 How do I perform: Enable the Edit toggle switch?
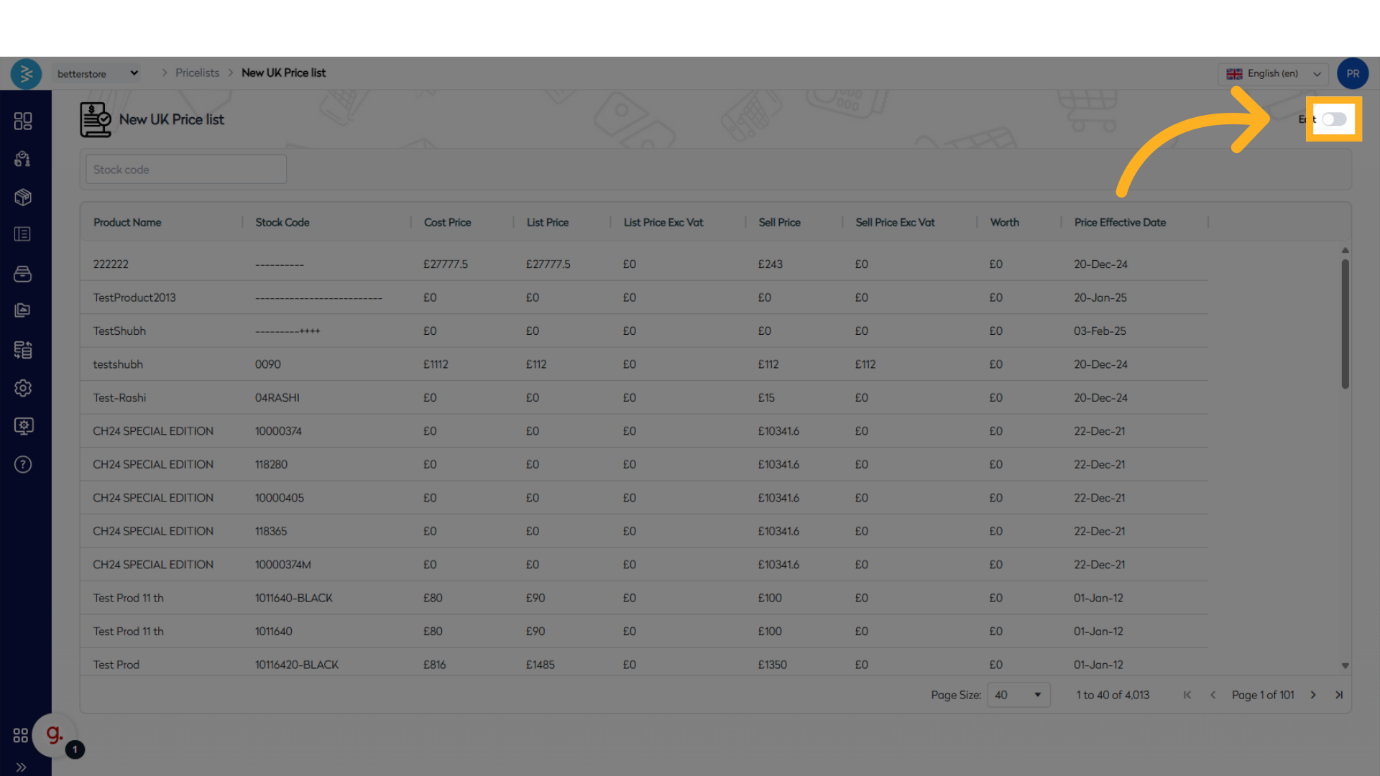1334,119
